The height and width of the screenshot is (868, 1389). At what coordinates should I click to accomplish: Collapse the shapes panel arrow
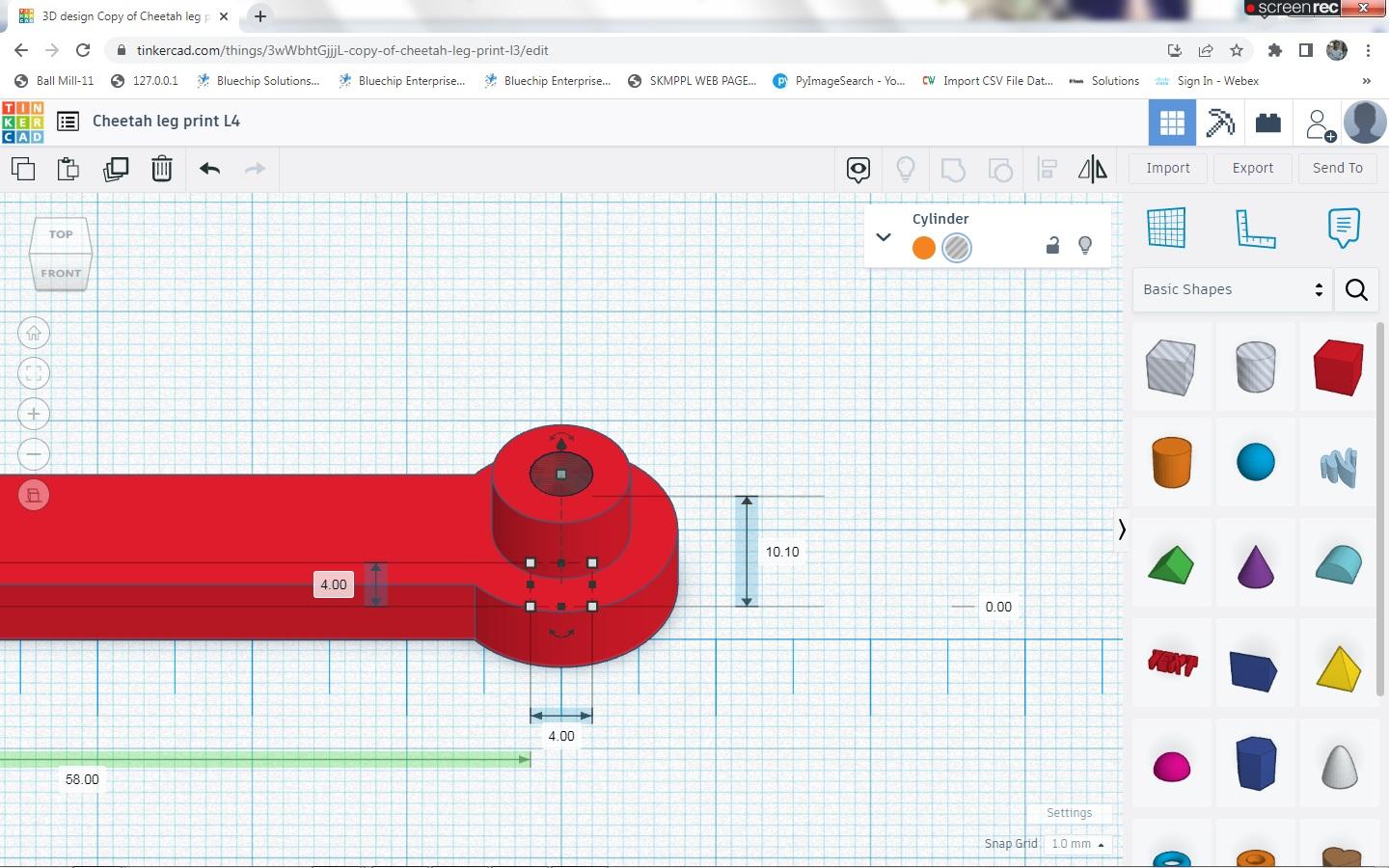click(x=1122, y=529)
